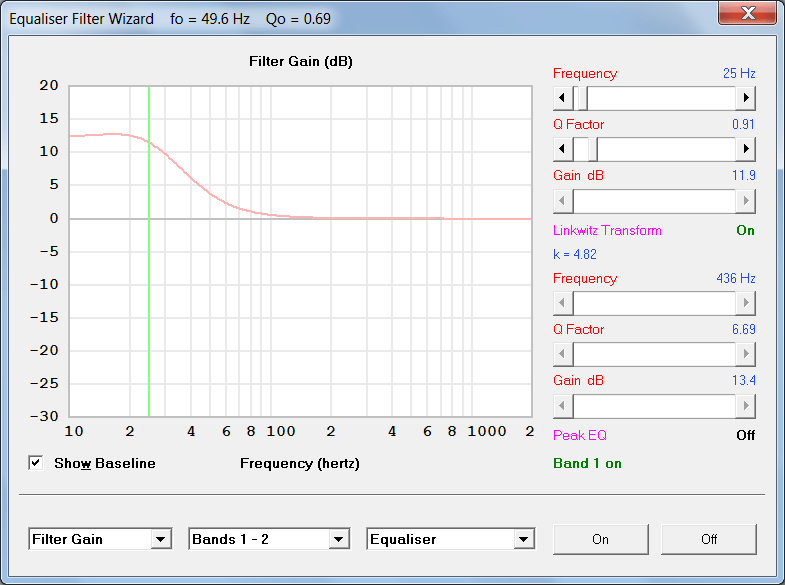
Task: Click the 6.69 Q Factor slider track
Action: 654,354
